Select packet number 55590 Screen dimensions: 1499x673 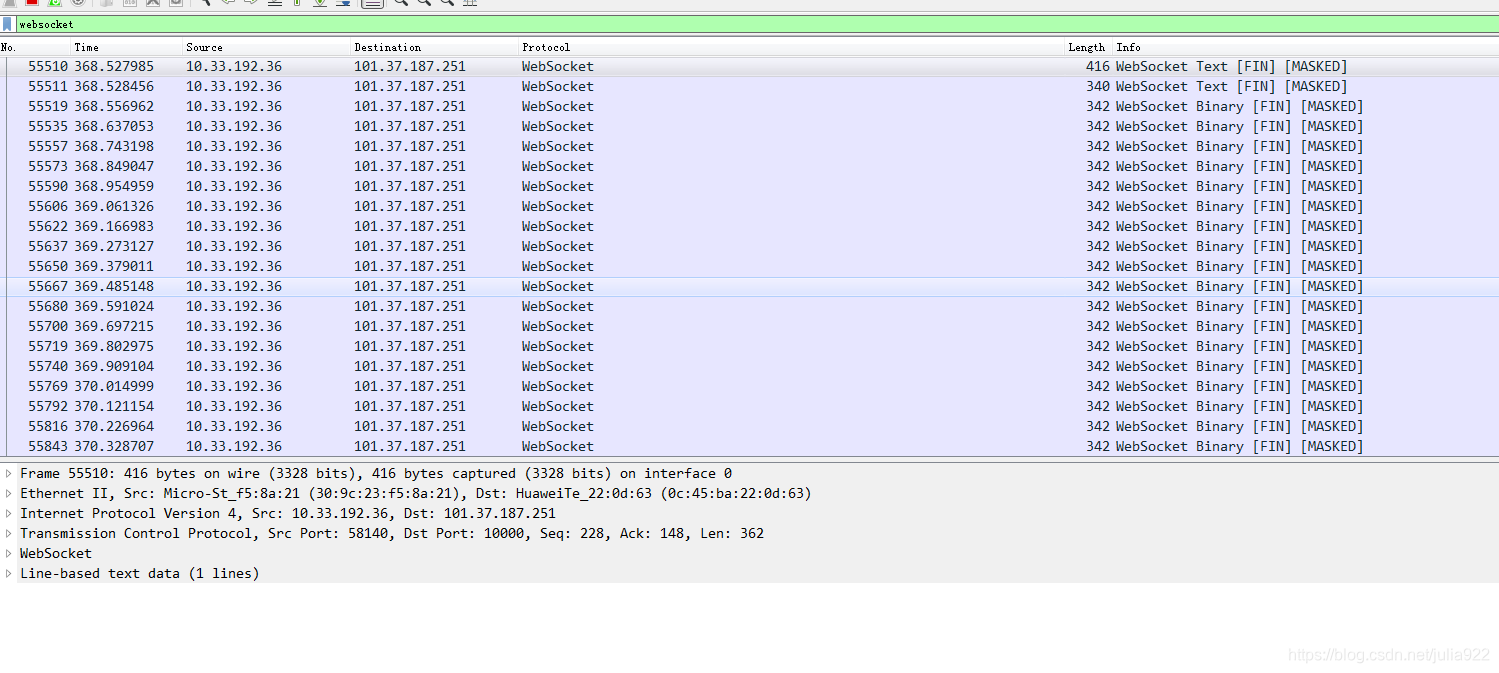click(749, 186)
